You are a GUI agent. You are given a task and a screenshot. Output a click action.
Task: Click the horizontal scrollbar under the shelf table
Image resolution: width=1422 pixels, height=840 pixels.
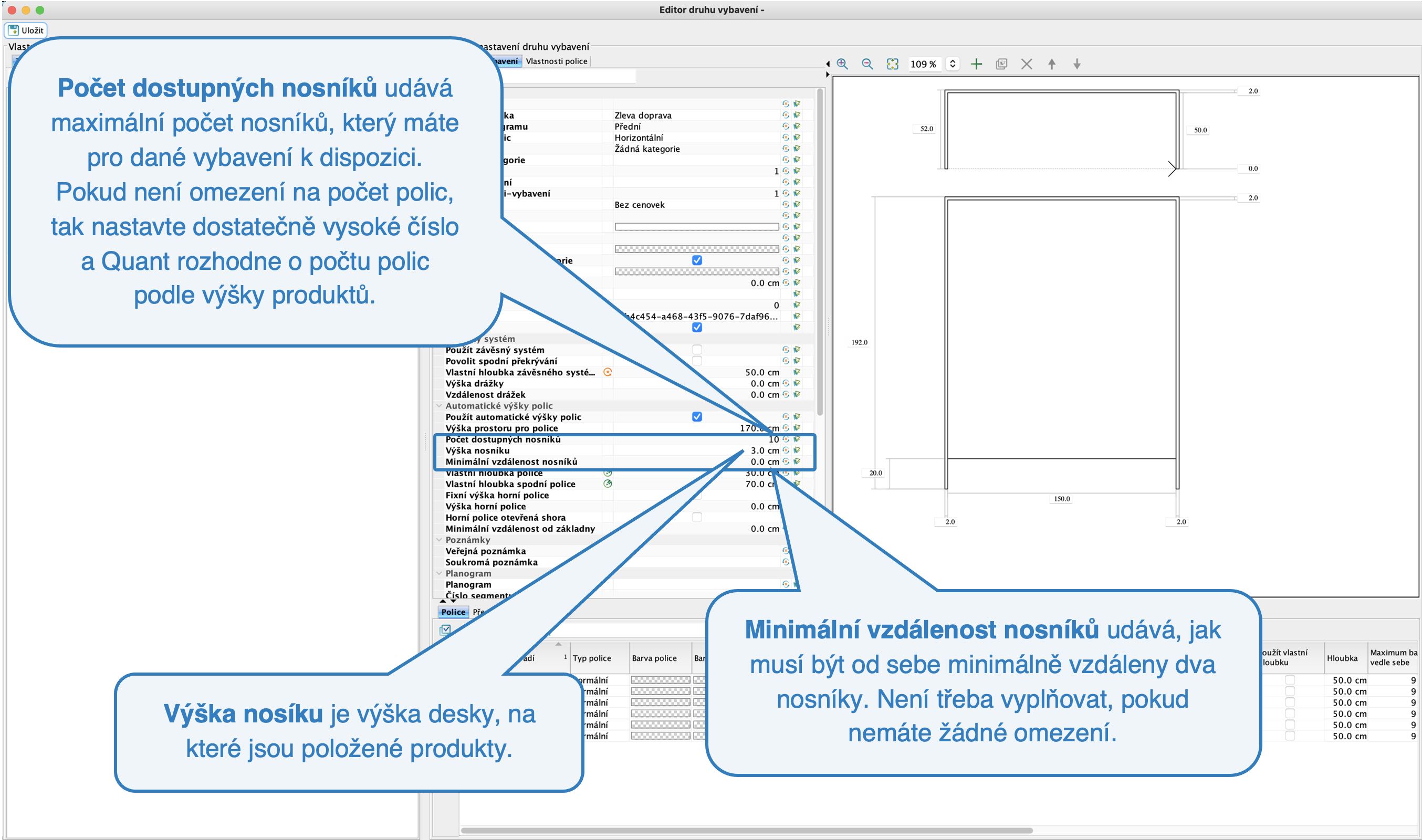point(747,831)
